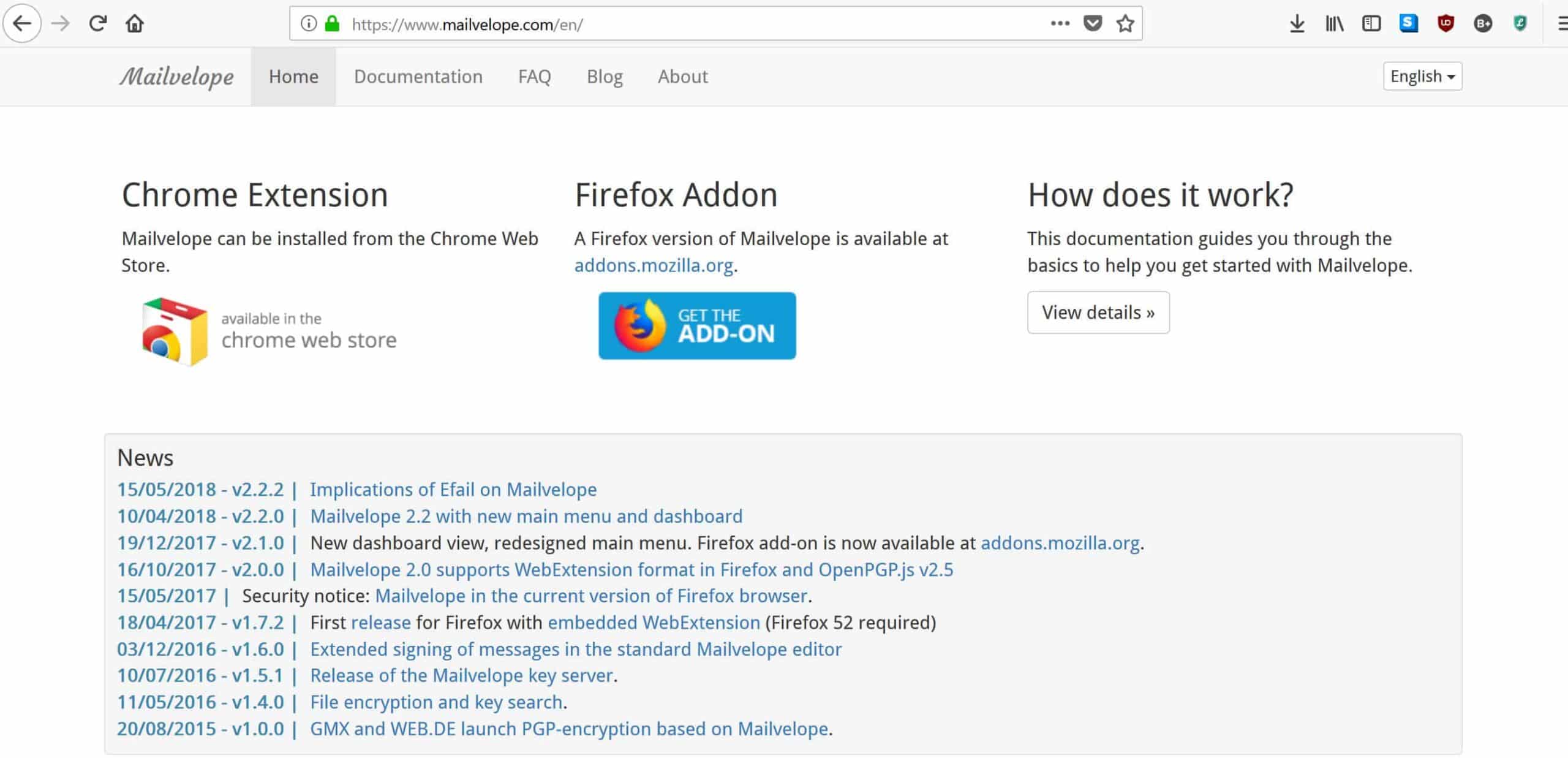1568x758 pixels.
Task: Open the Firefox hamburger menu
Action: (1562, 24)
